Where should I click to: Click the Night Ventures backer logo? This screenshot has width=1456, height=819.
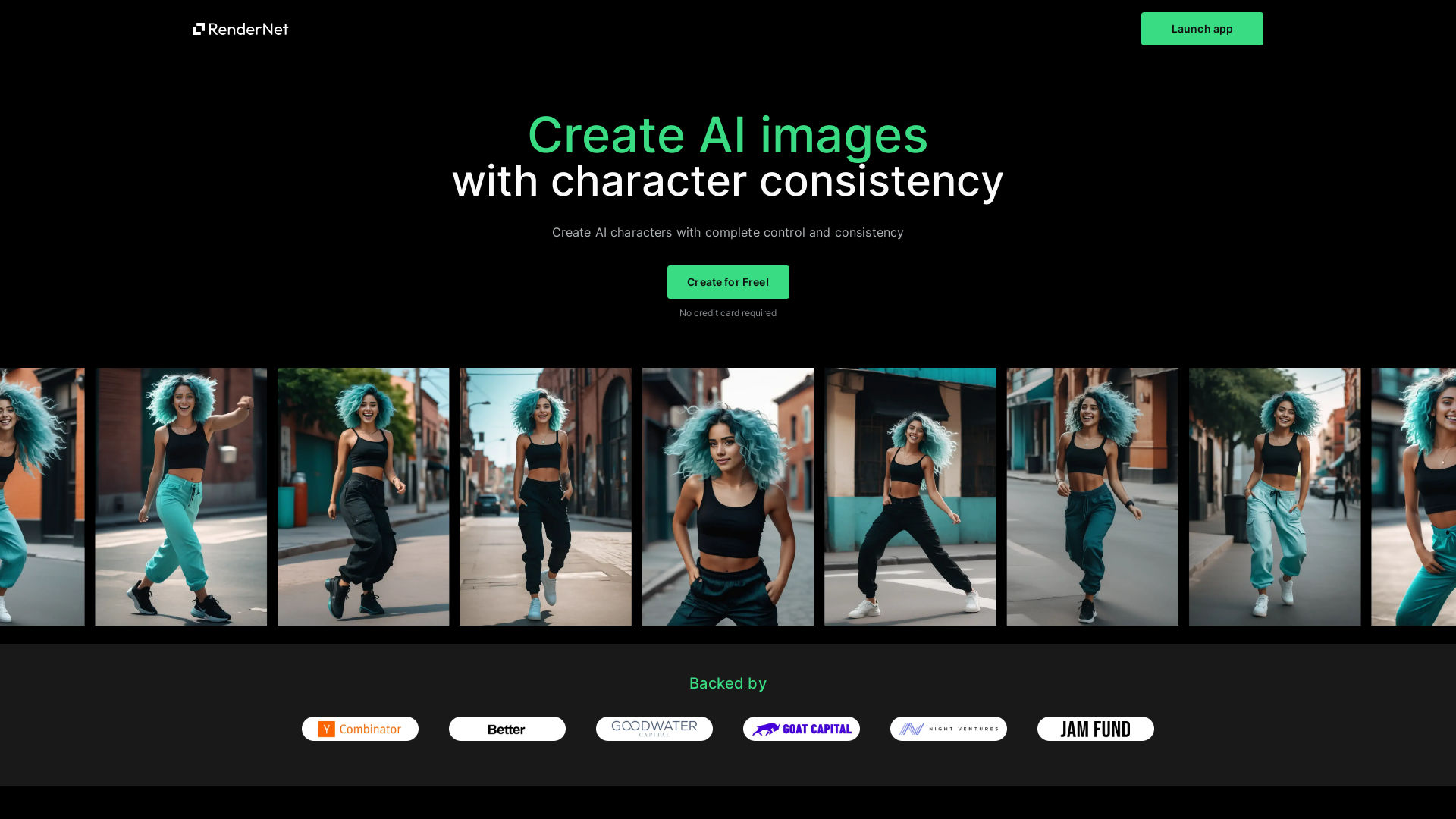(x=948, y=728)
